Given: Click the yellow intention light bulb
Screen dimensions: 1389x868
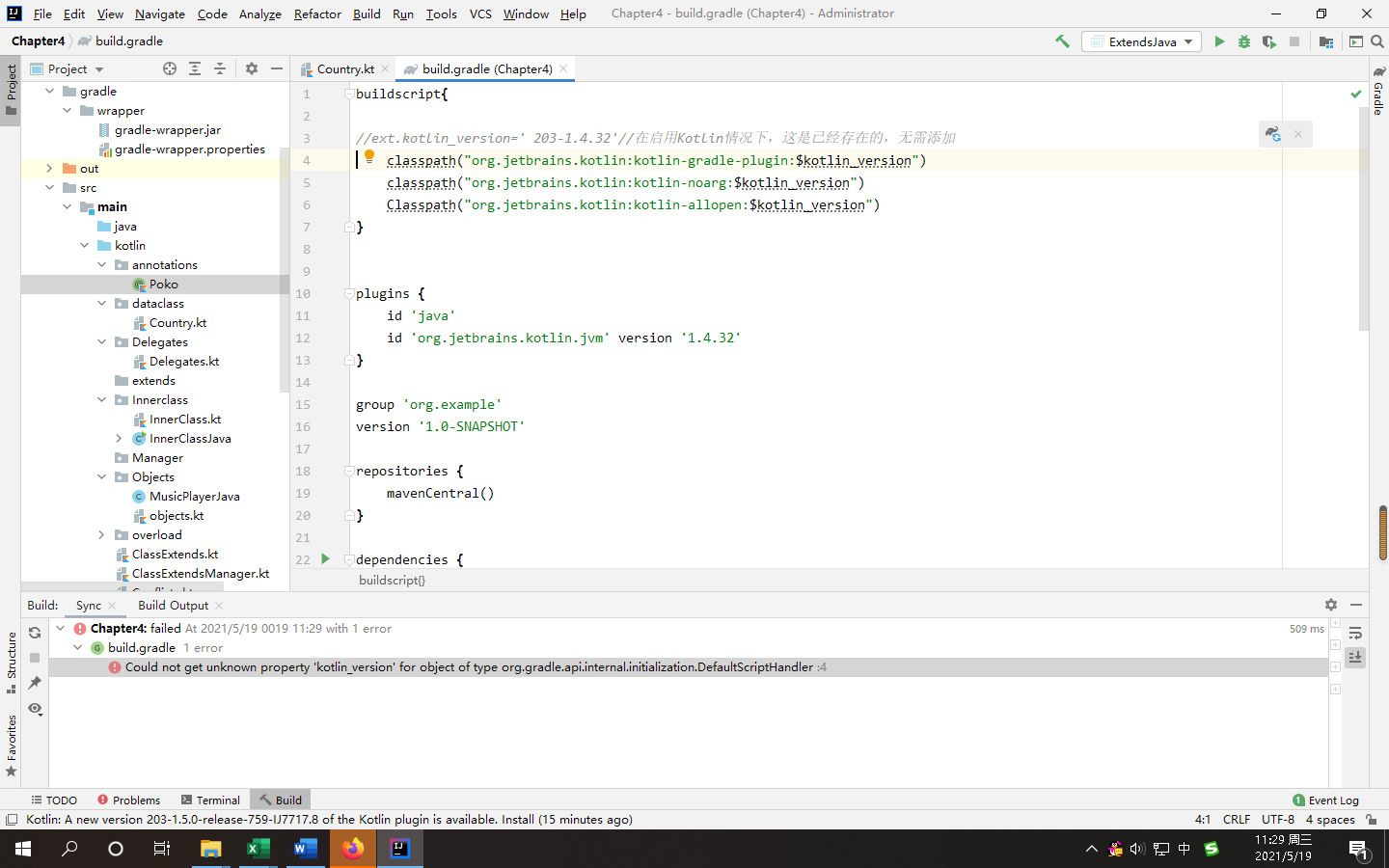Looking at the screenshot, I should (369, 157).
